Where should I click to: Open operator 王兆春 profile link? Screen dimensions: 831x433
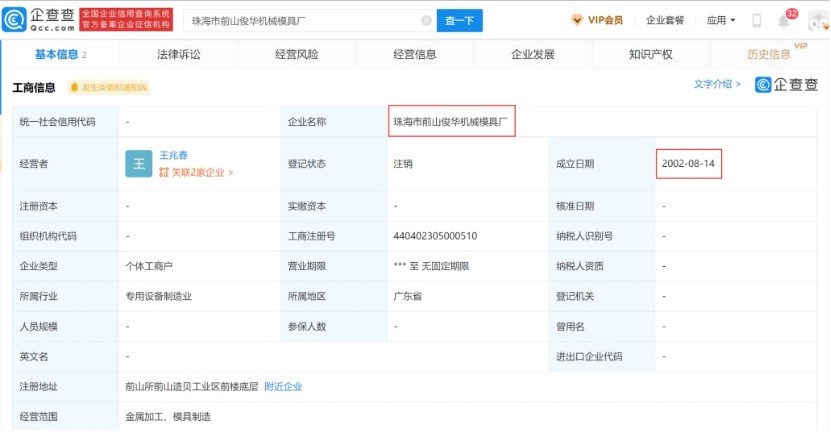174,155
